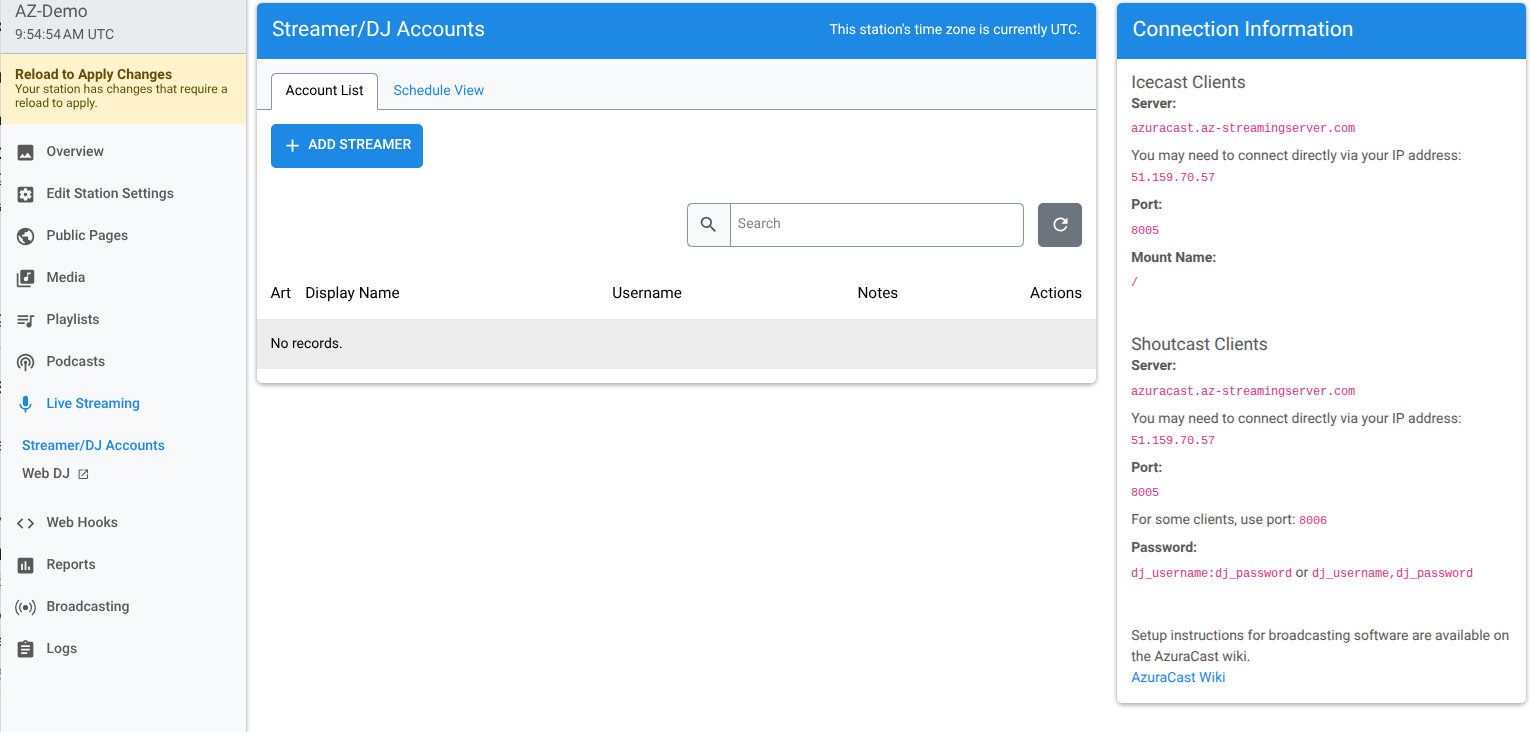Screen dimensions: 1533x732
Task: Click the Add Streamer button
Action: (x=346, y=145)
